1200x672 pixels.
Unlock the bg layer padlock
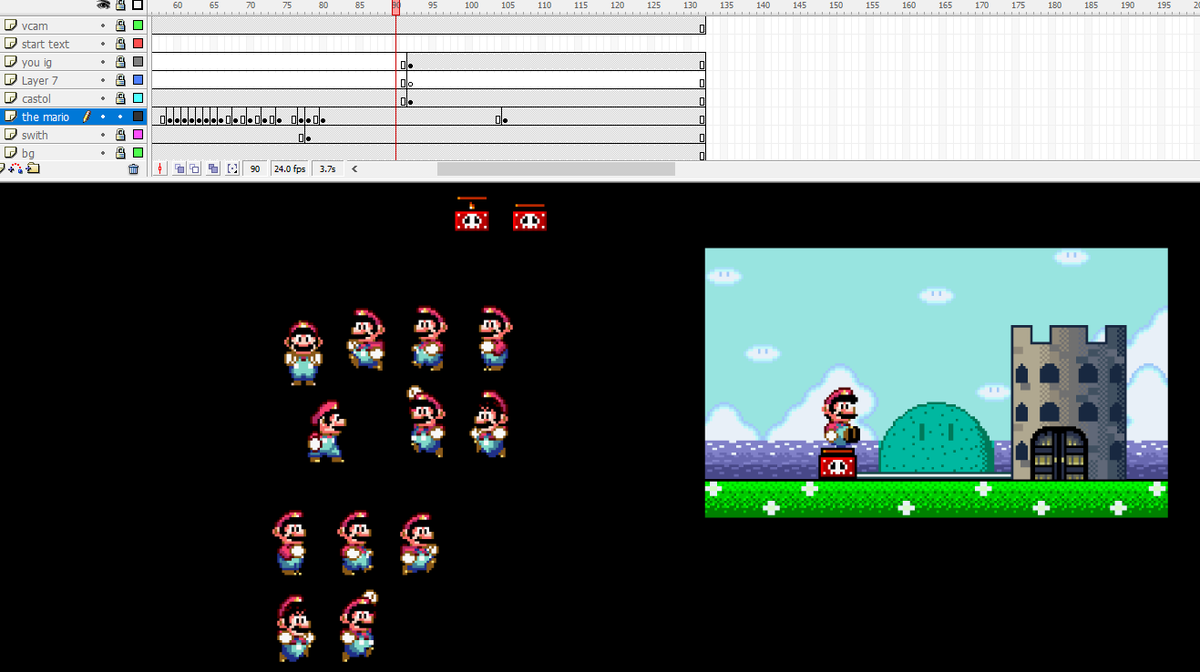[x=121, y=153]
